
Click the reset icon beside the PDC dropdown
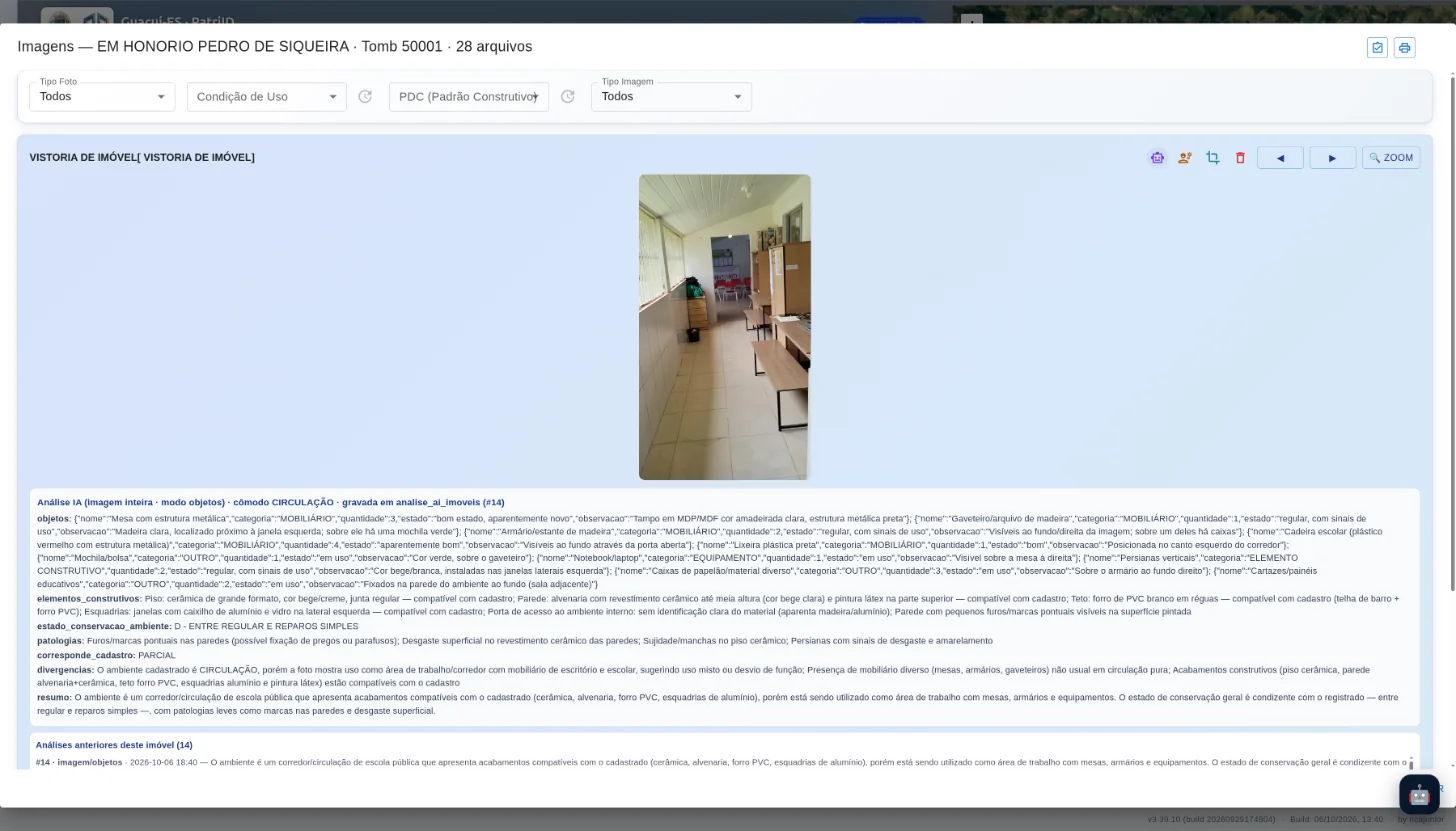[568, 97]
